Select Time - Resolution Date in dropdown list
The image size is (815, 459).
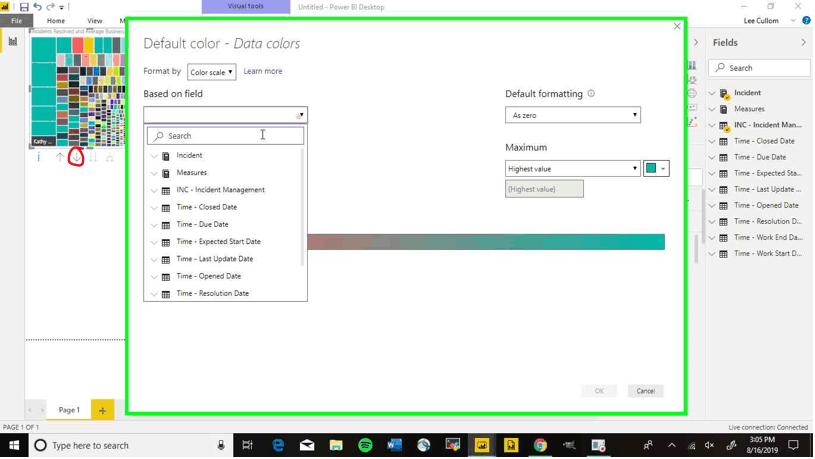pos(213,294)
